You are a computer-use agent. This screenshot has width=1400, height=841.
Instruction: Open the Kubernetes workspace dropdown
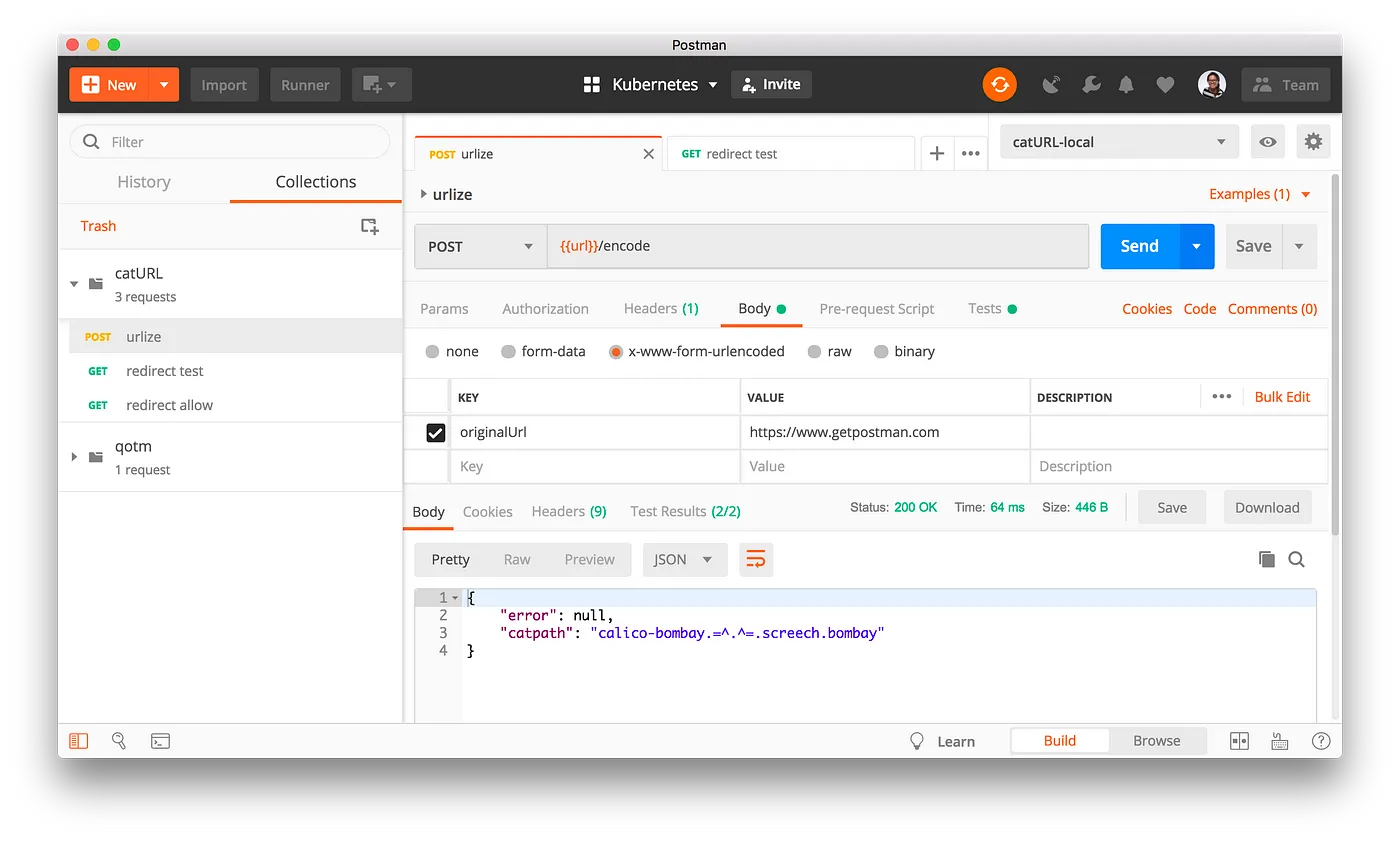[713, 85]
